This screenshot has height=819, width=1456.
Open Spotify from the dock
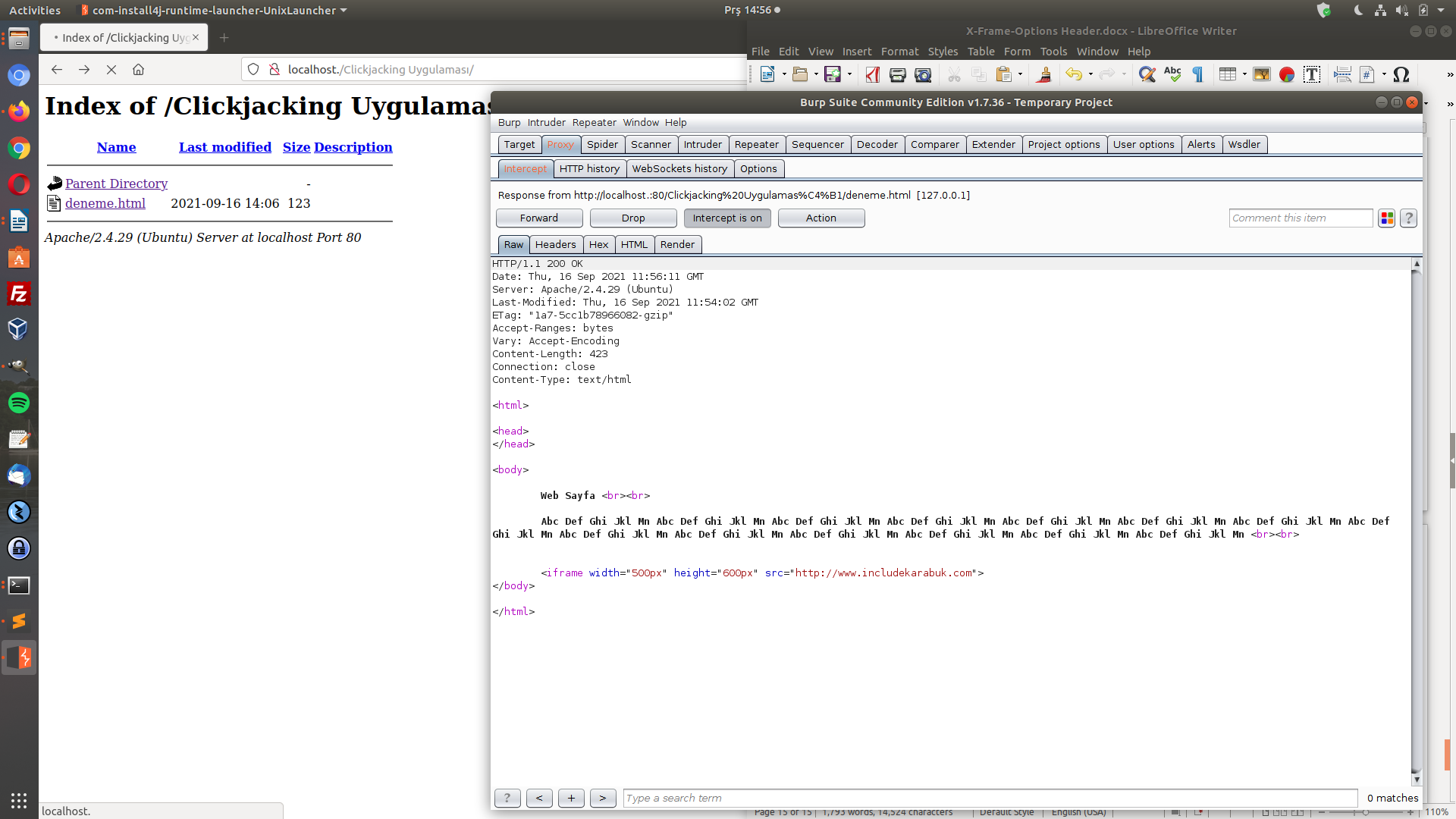coord(19,403)
